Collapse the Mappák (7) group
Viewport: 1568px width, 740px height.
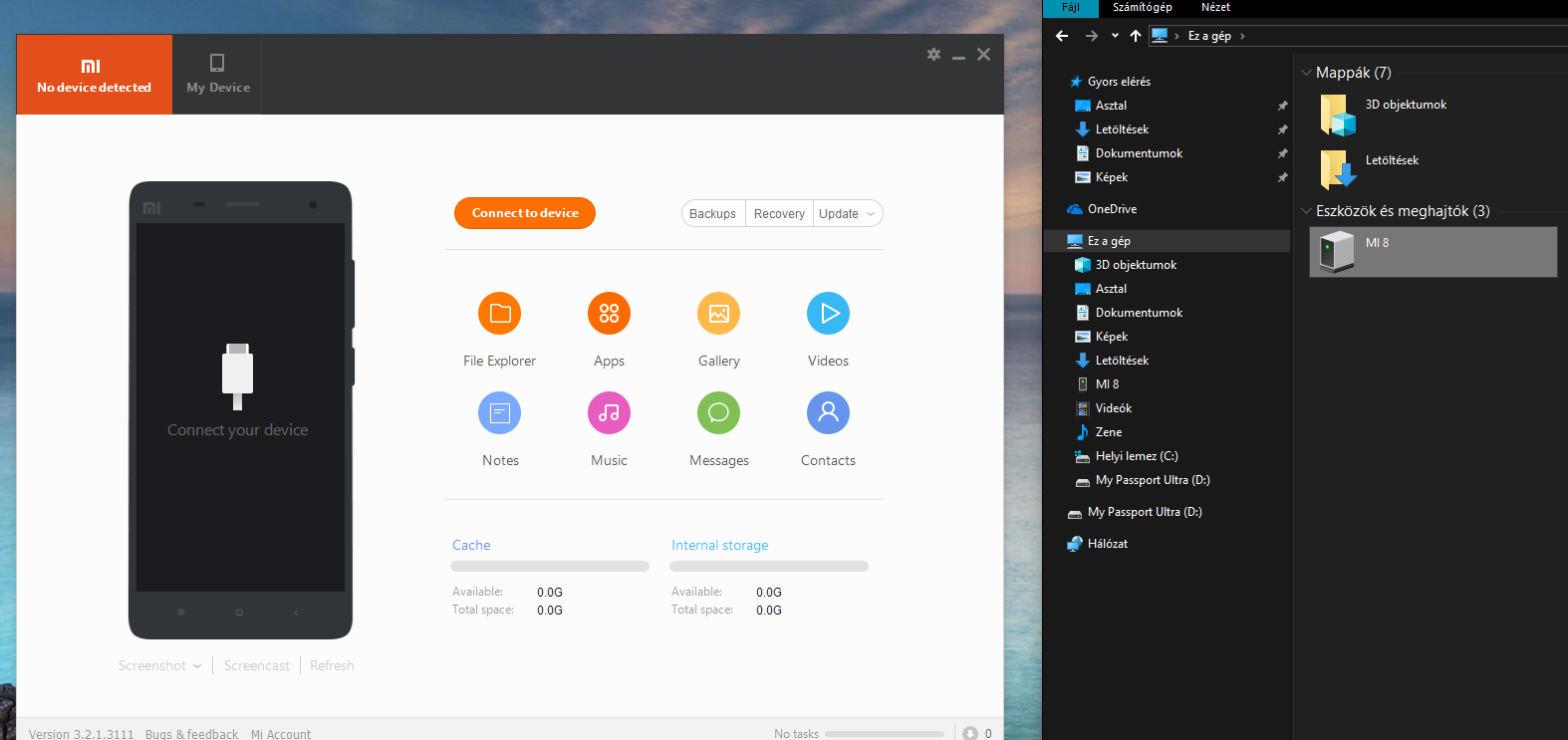(1306, 73)
